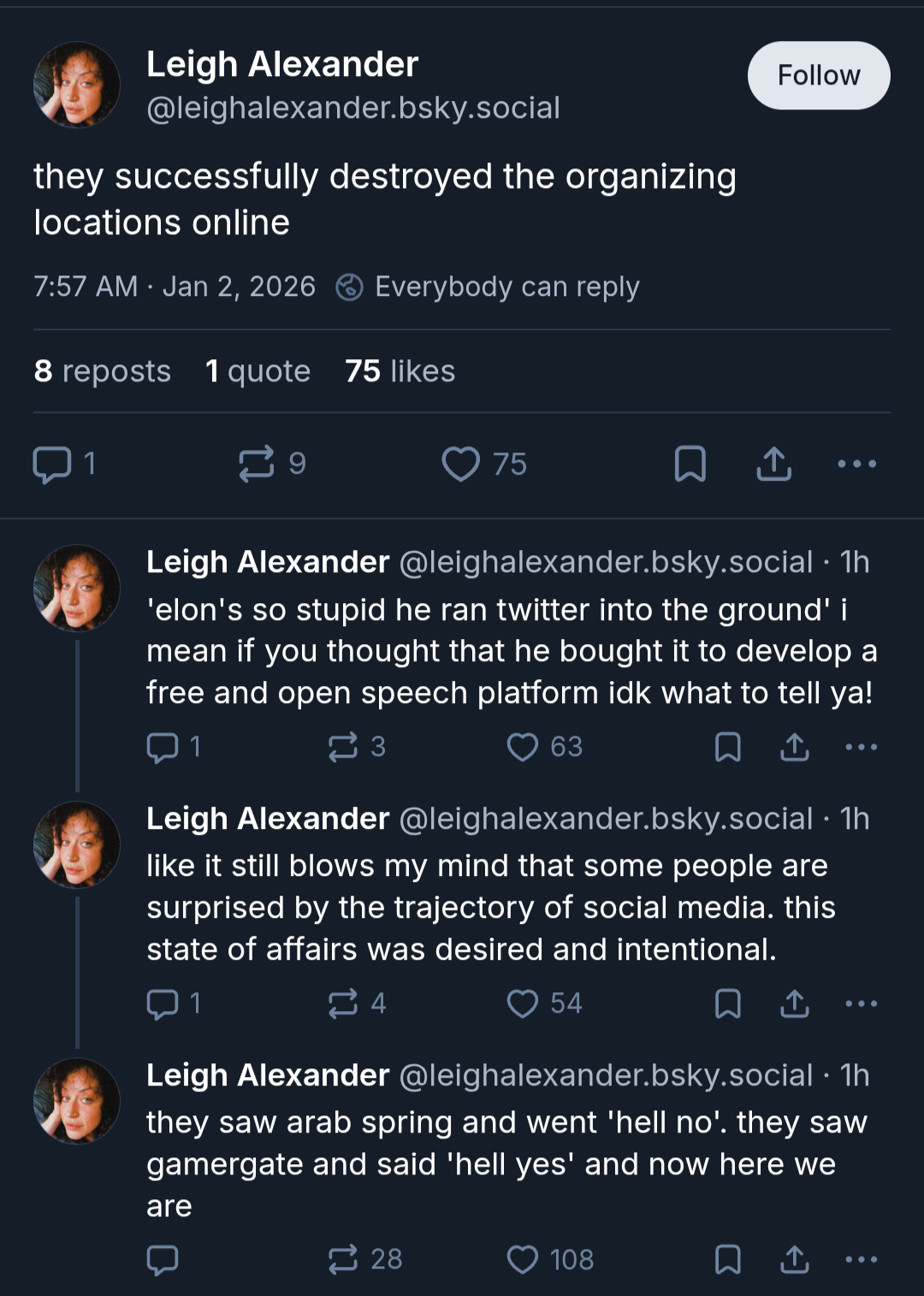The image size is (924, 1296).
Task: View the 8 reposts list
Action: tap(103, 371)
